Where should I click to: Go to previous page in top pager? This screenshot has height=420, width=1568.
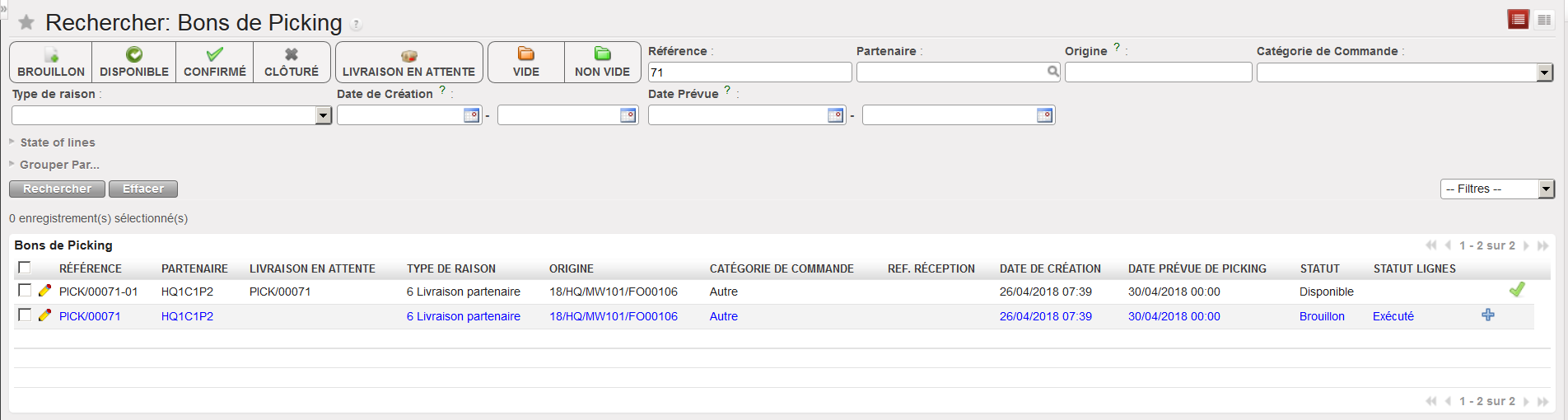[x=1448, y=245]
